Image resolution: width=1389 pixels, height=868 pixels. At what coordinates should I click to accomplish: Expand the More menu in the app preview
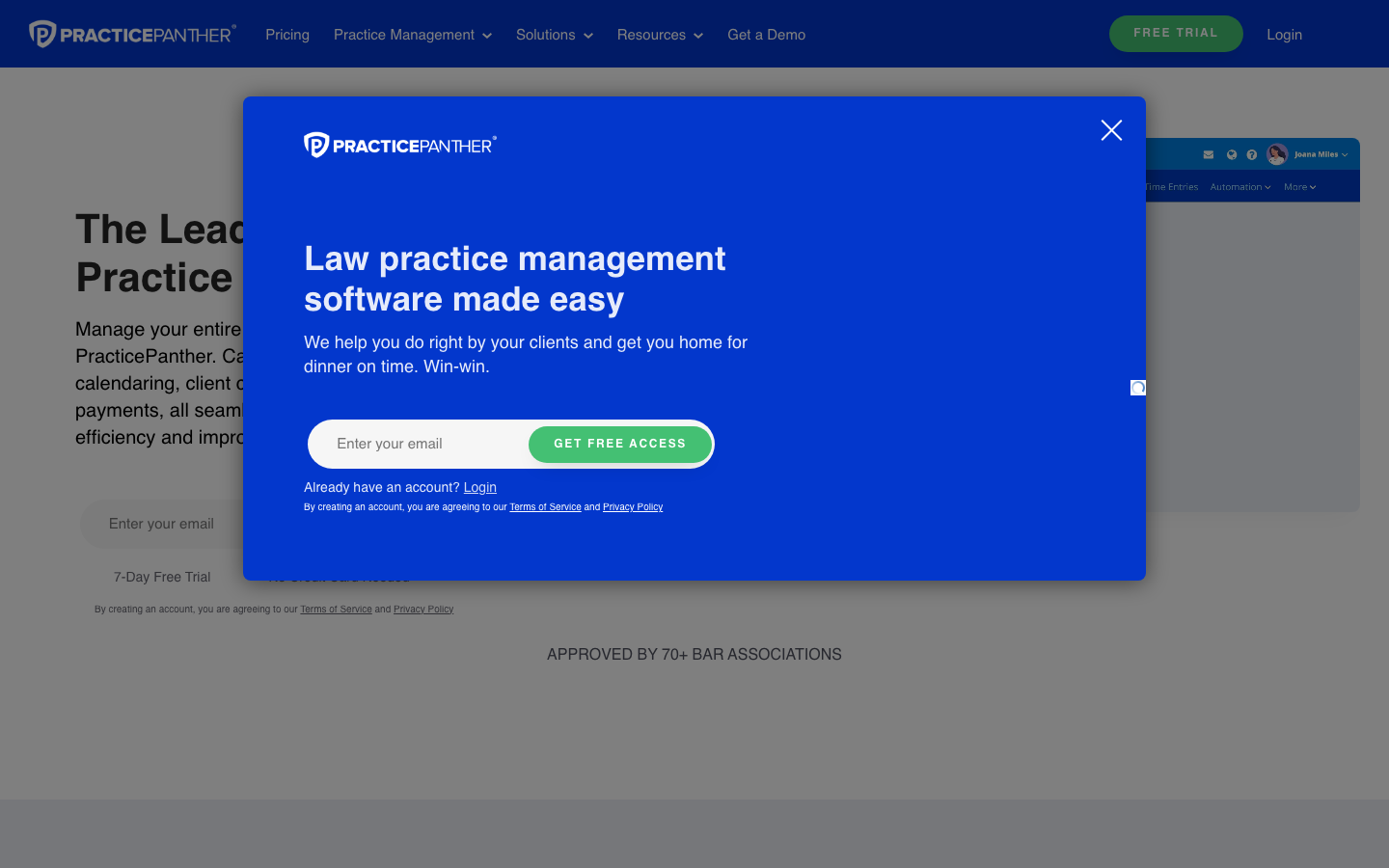tap(1299, 187)
